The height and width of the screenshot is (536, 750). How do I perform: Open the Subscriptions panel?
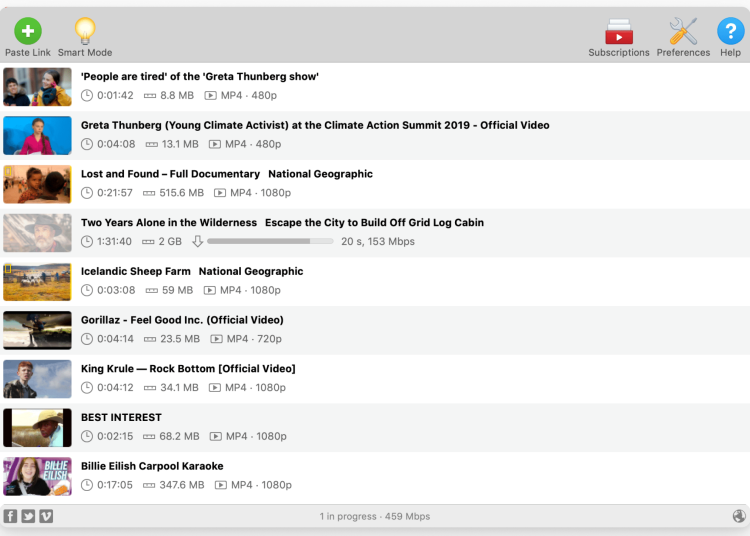coord(618,31)
